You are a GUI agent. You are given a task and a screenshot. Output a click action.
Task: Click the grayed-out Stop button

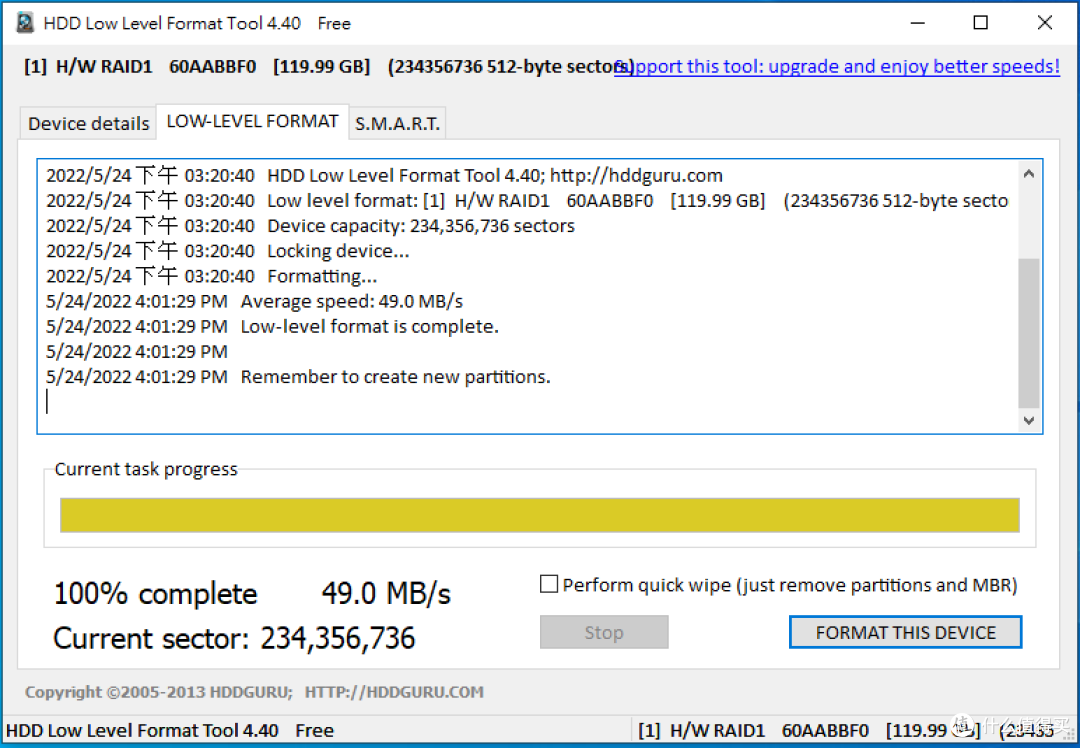pyautogui.click(x=604, y=632)
